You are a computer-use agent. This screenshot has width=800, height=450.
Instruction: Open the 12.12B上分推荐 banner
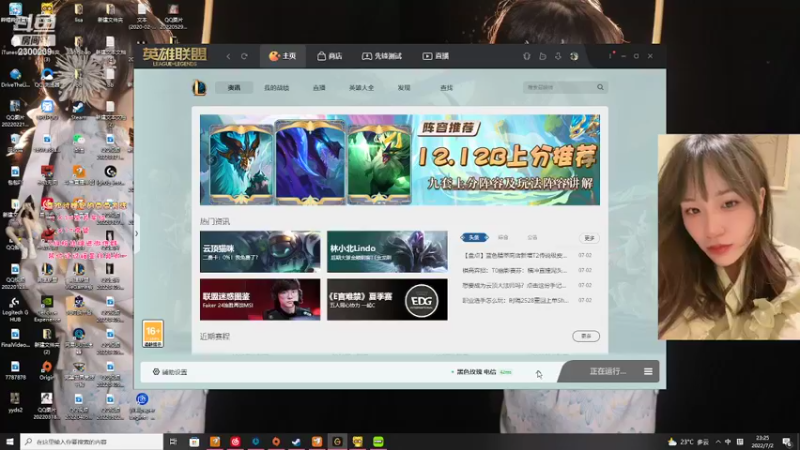(399, 160)
